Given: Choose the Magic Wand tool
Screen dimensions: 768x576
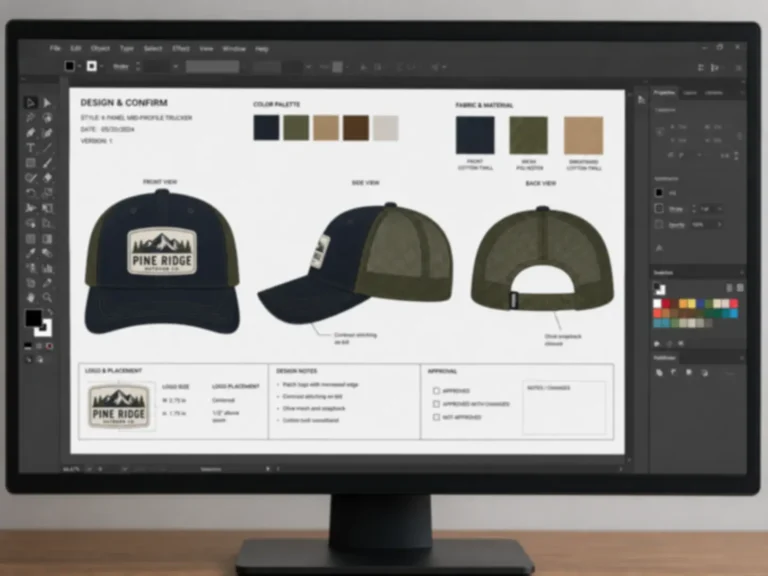Looking at the screenshot, I should [30, 118].
